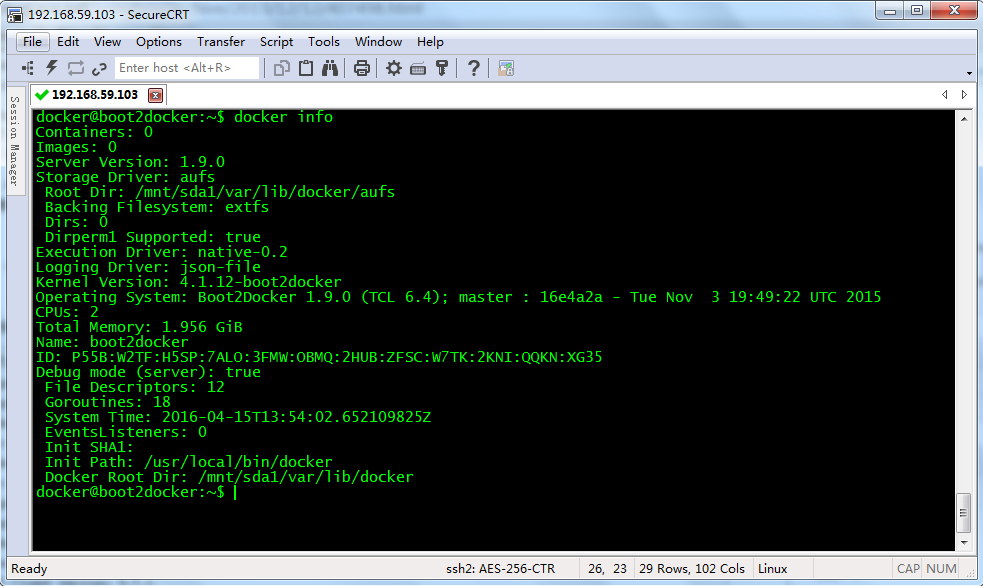Click the Public Key Assistant key icon
This screenshot has height=586, width=983.
442,68
